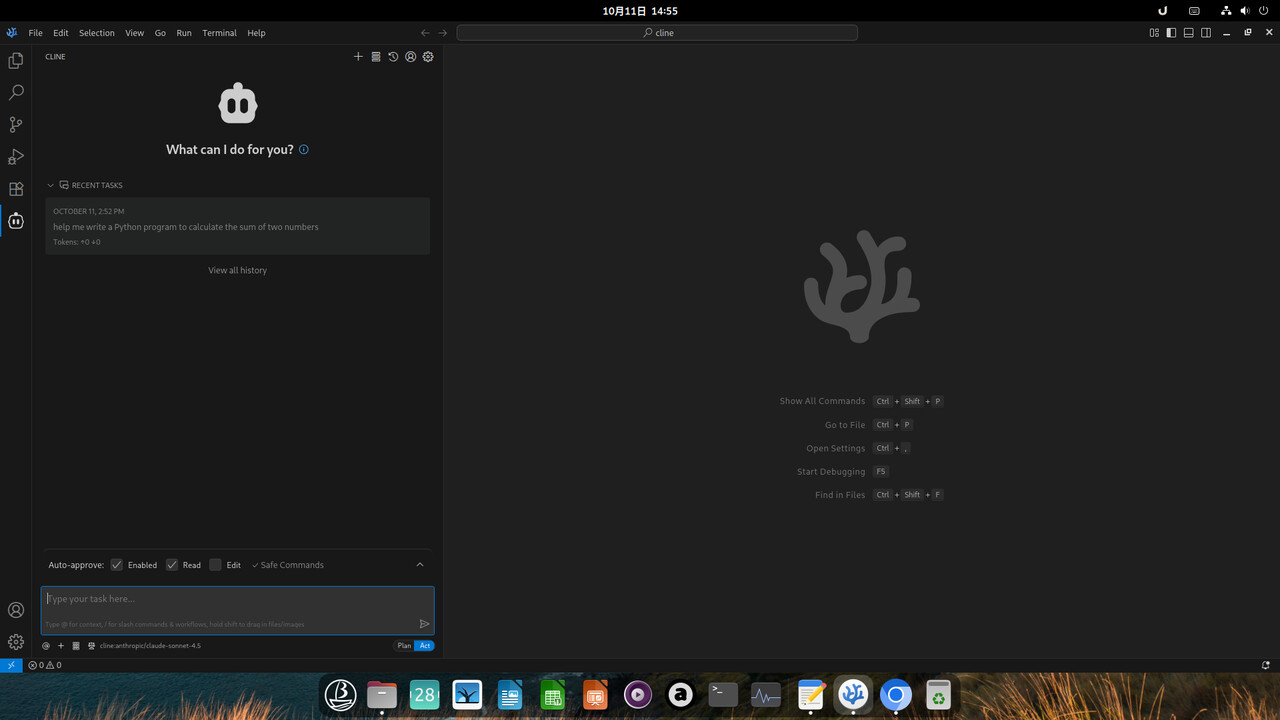Uncheck the Read auto-approve checkbox

pos(172,565)
